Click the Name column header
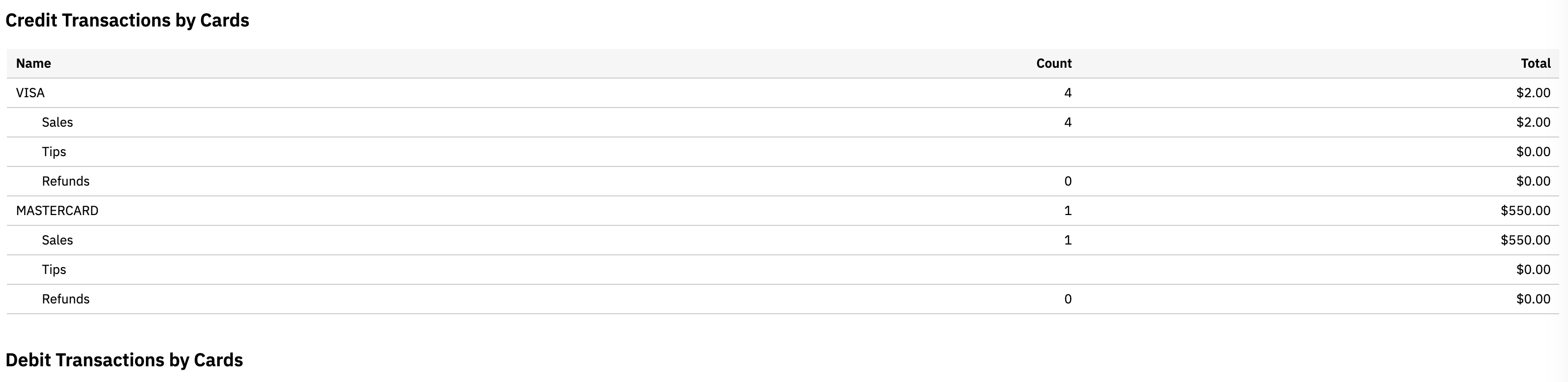1568x382 pixels. 33,63
